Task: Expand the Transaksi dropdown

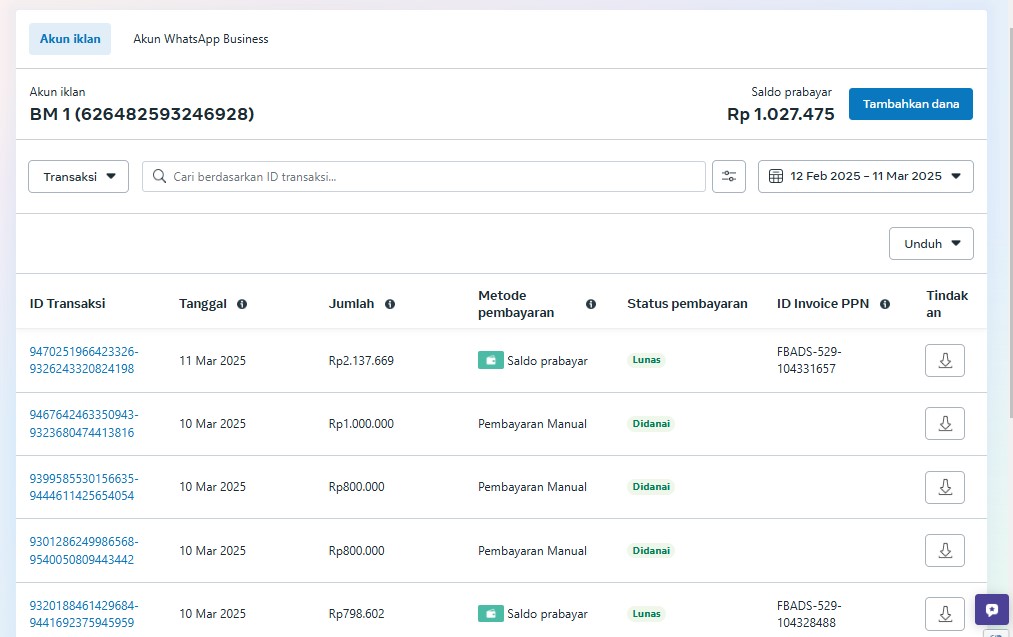Action: (79, 176)
